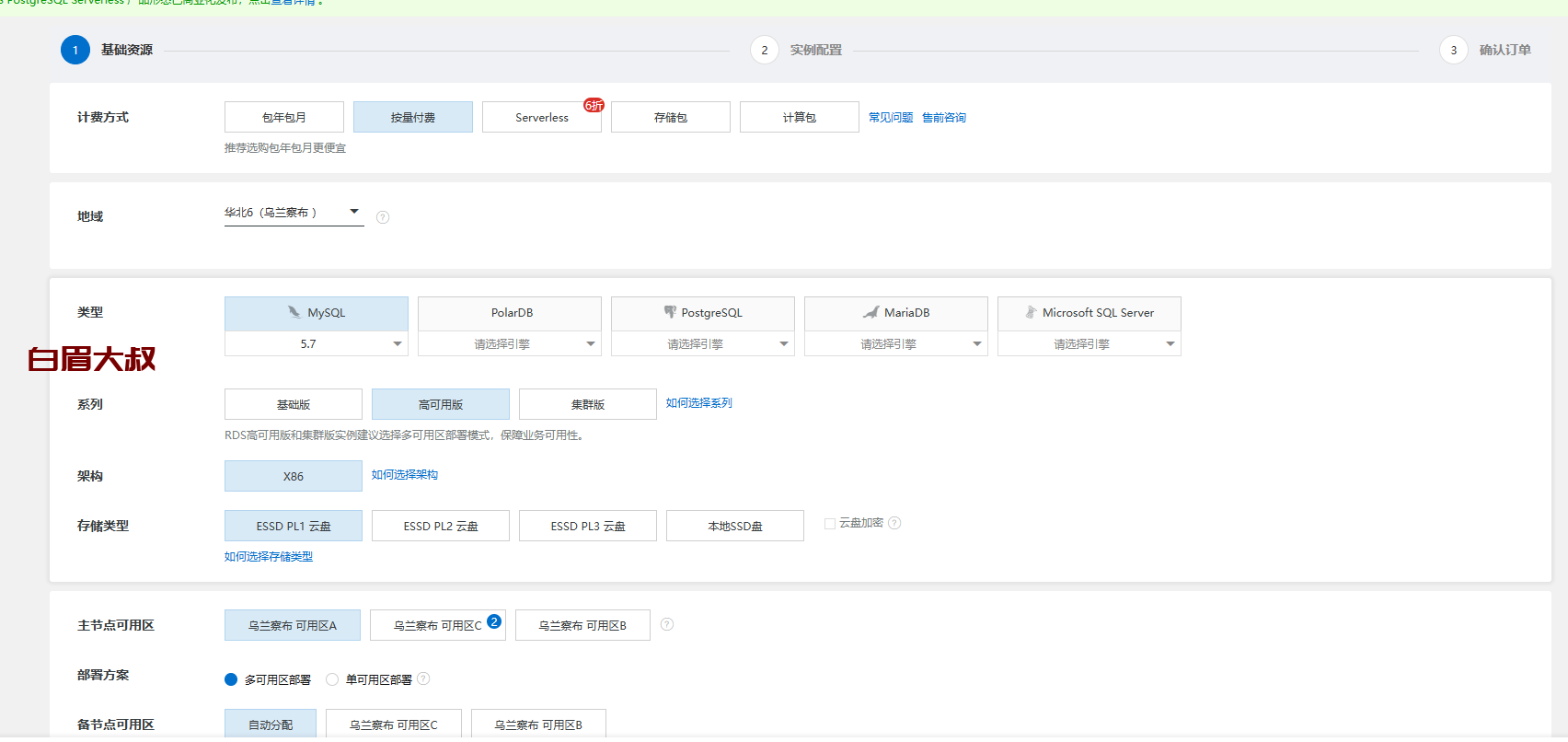Screen dimensions: 1568x742
Task: Open the PolarDB engine dropdown
Action: [x=510, y=344]
